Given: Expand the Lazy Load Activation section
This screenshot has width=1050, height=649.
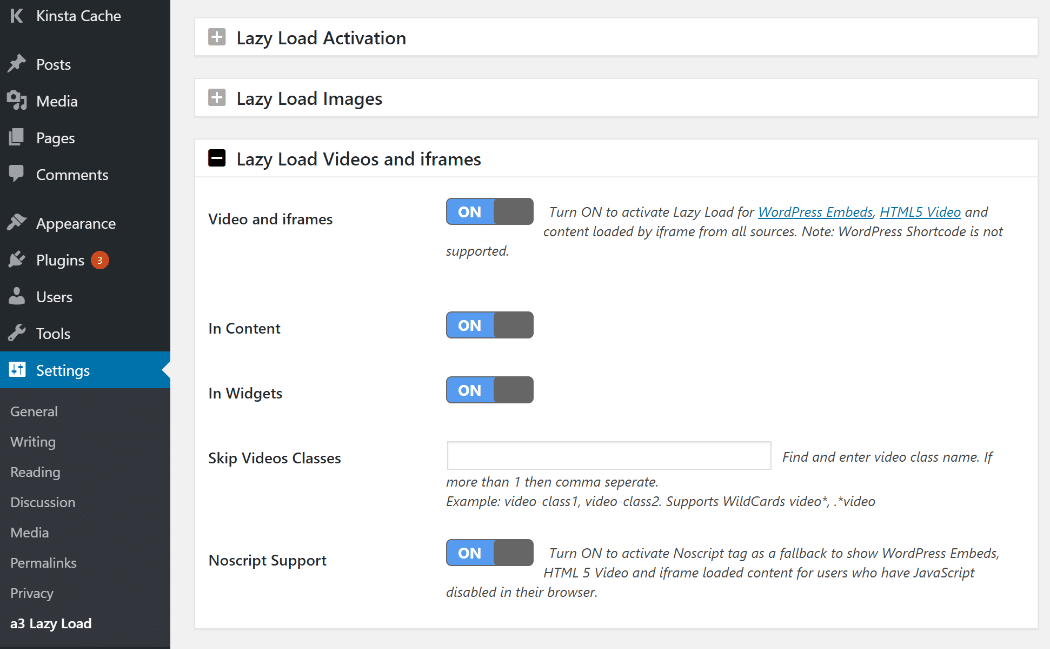Looking at the screenshot, I should point(216,36).
